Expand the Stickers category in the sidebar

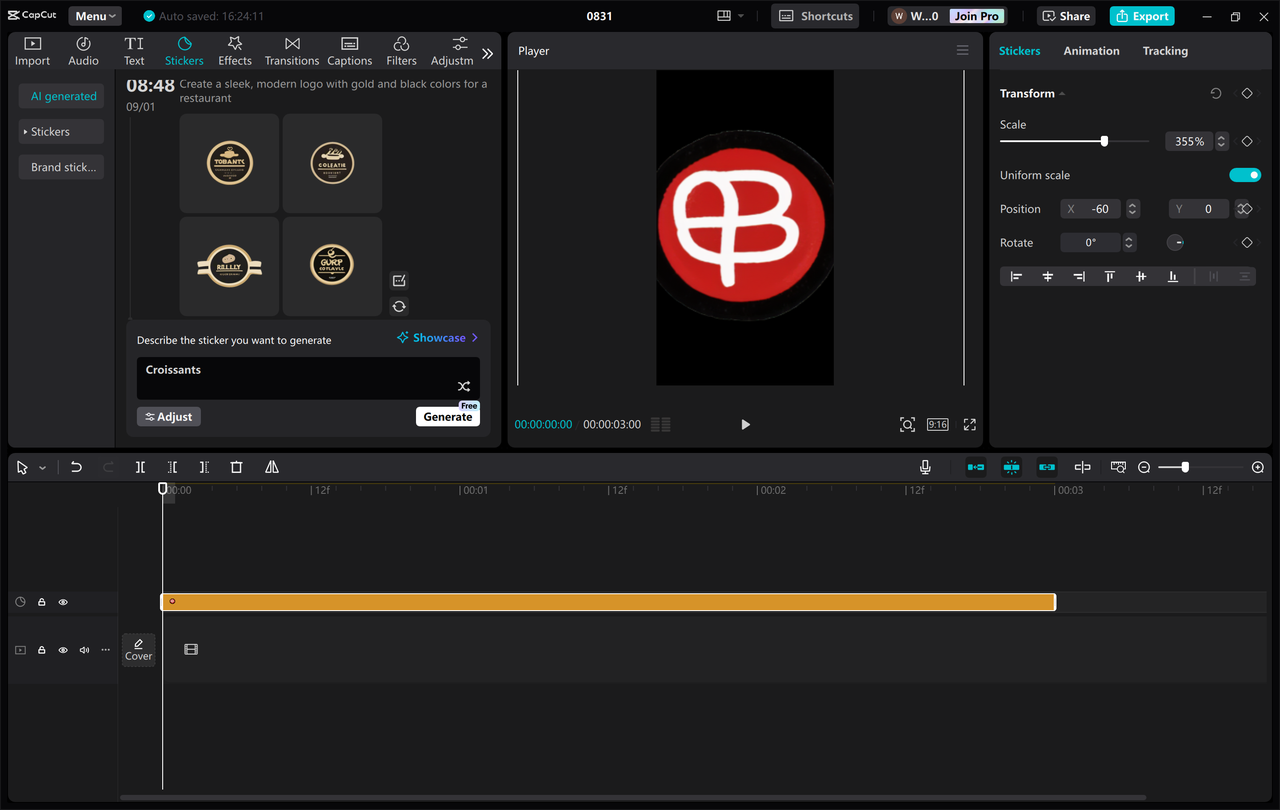(61, 131)
